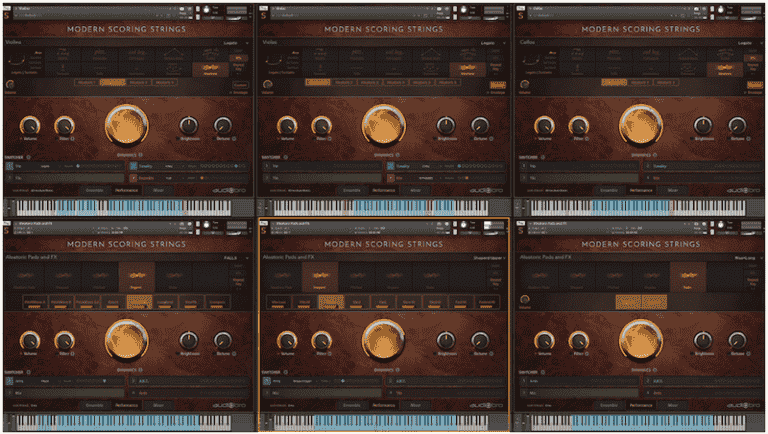Open the FALLS articulation dropdown
Image resolution: width=768 pixels, height=434 pixels.
(236, 258)
